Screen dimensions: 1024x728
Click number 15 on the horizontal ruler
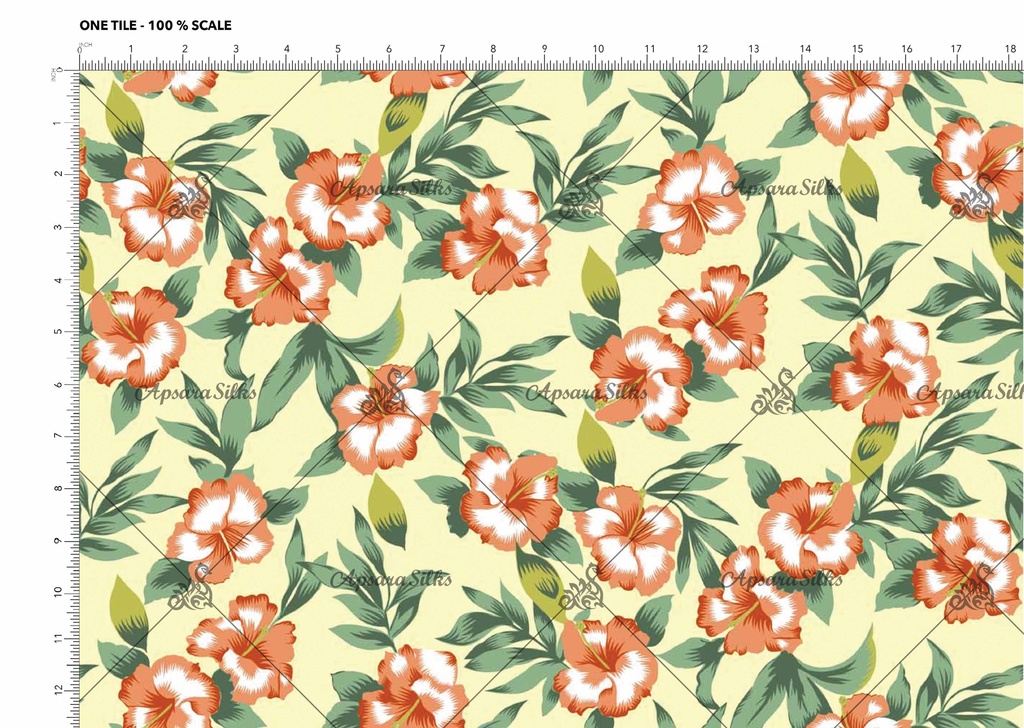click(857, 49)
